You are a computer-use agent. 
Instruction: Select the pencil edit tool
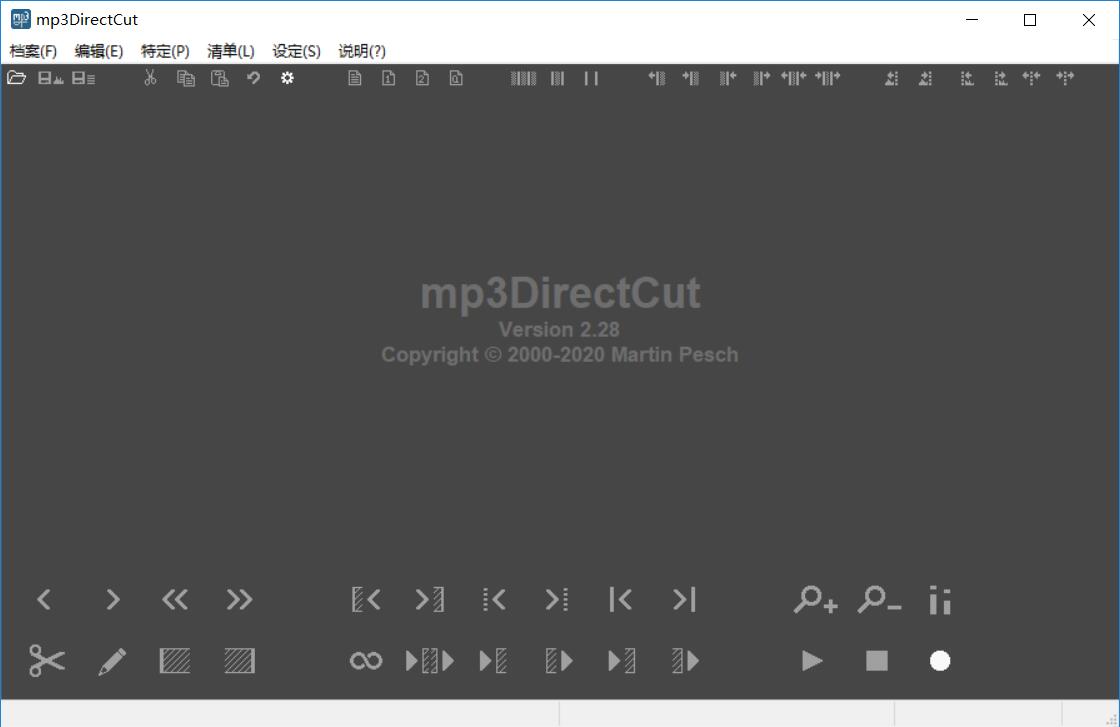click(x=112, y=661)
